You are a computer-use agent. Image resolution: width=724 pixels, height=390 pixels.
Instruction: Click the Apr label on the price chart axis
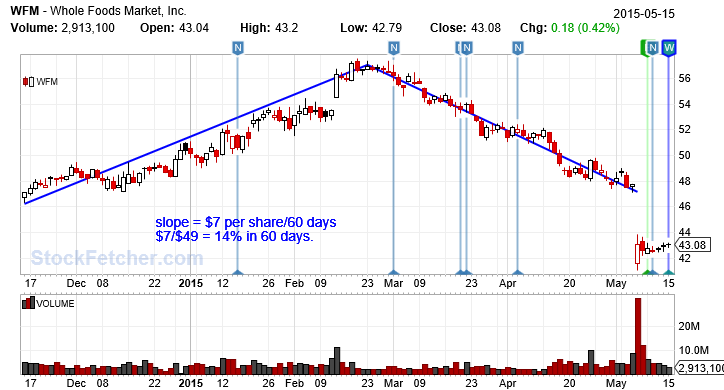(x=507, y=283)
